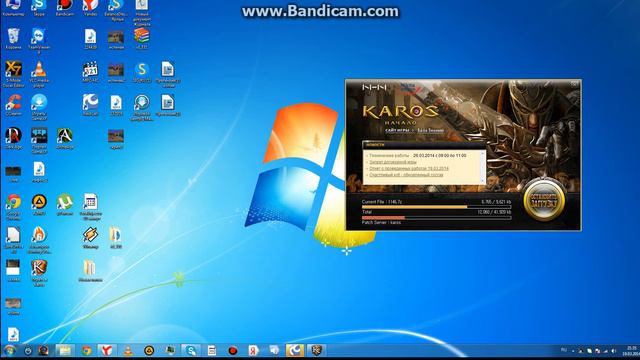This screenshot has width=640, height=360.
Task: Click the NHN logo in the launcher
Action: 374,87
